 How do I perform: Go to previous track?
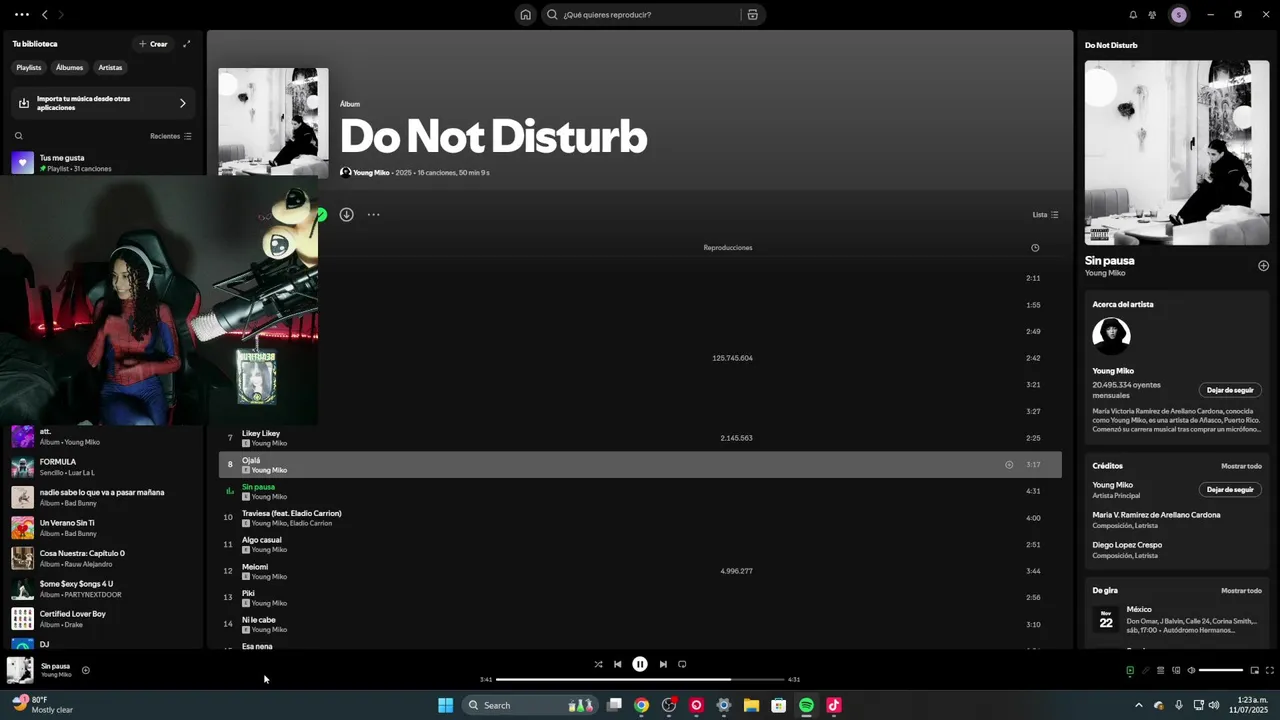617,664
